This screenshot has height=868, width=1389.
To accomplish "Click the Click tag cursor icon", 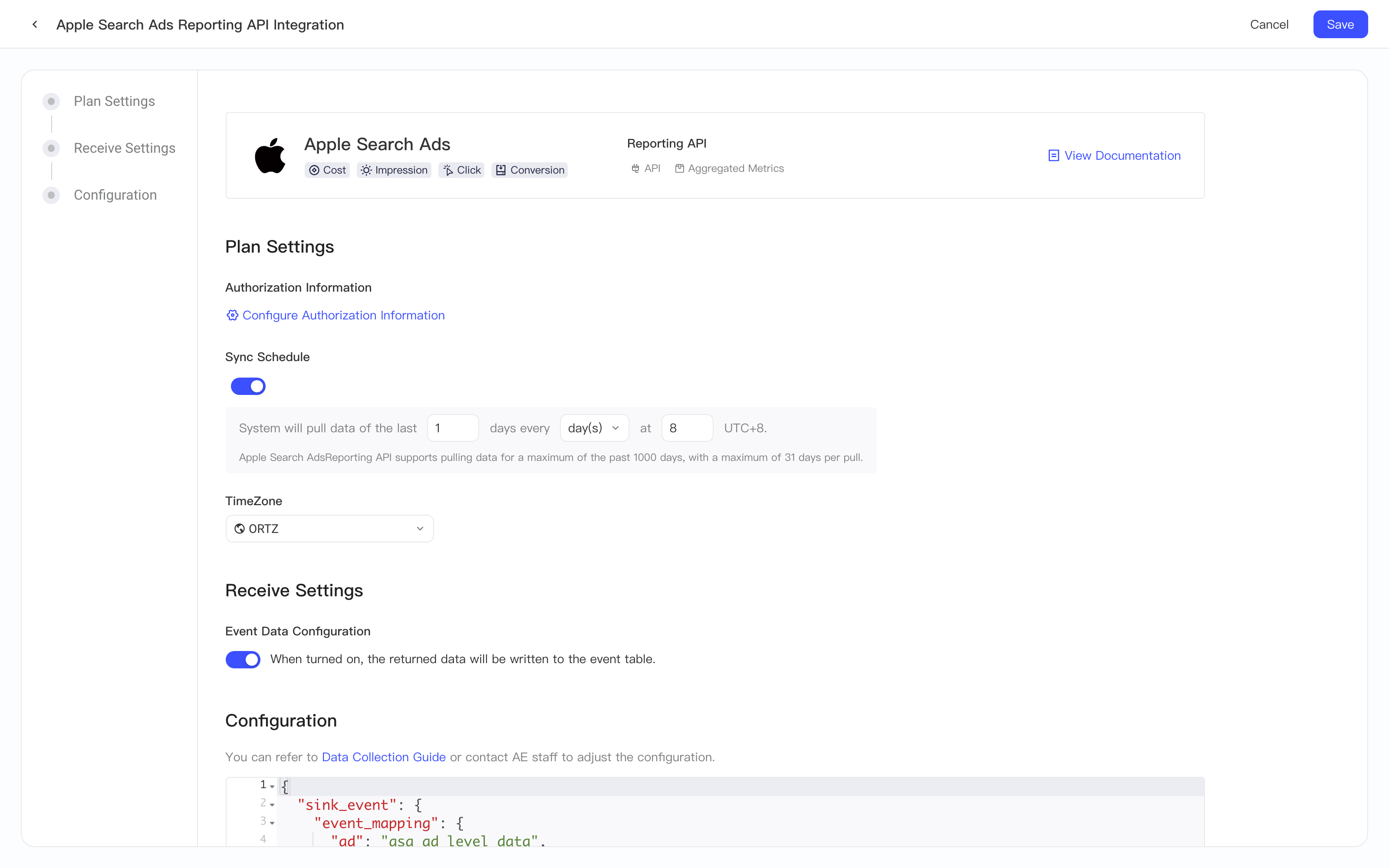I will pos(448,170).
